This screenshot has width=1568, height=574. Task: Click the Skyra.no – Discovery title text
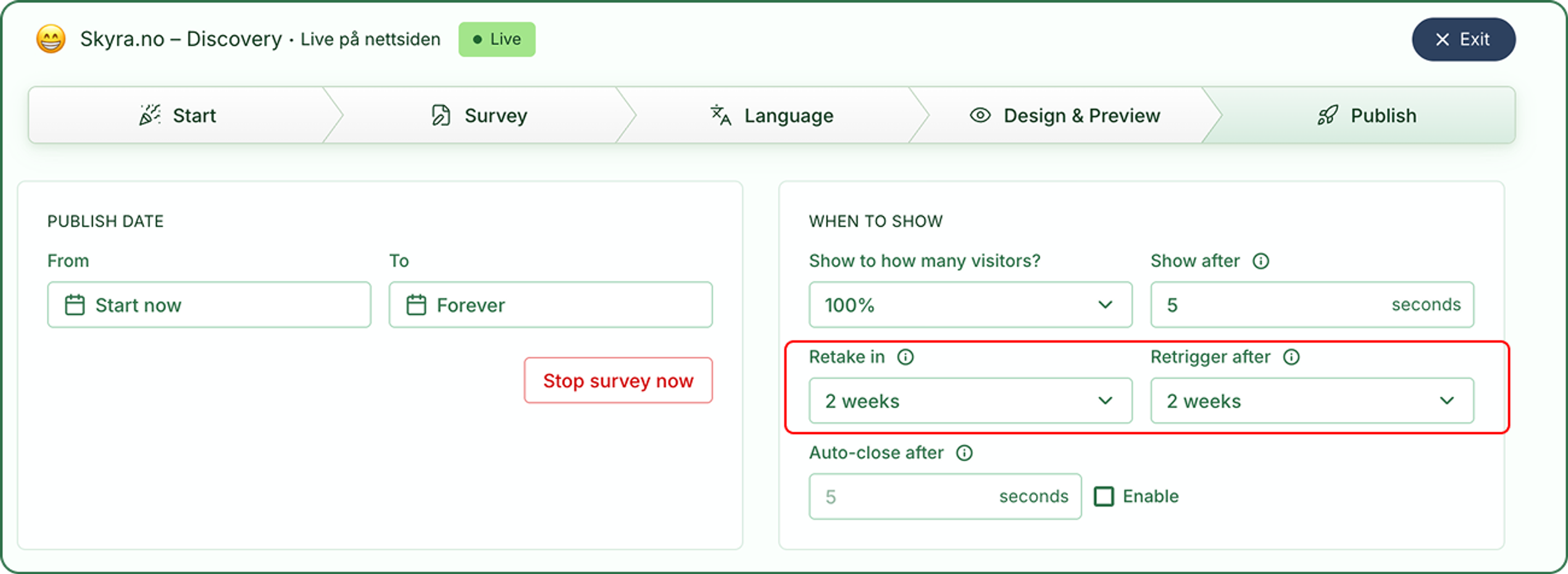181,39
